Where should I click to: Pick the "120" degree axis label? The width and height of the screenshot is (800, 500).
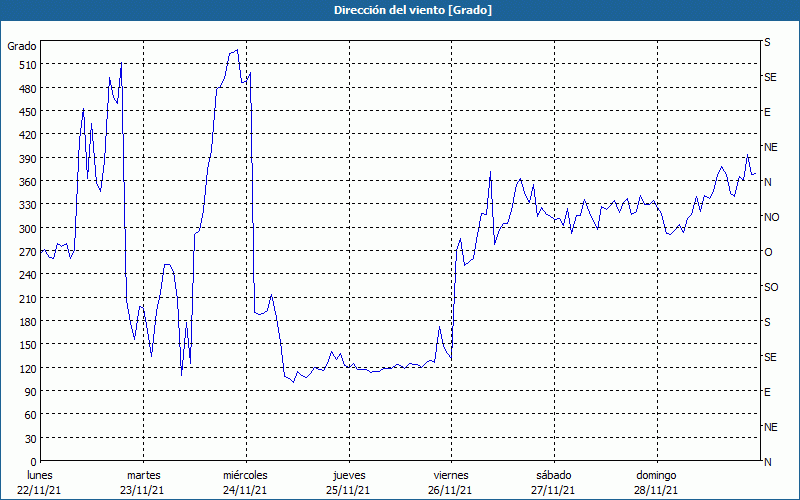27,368
